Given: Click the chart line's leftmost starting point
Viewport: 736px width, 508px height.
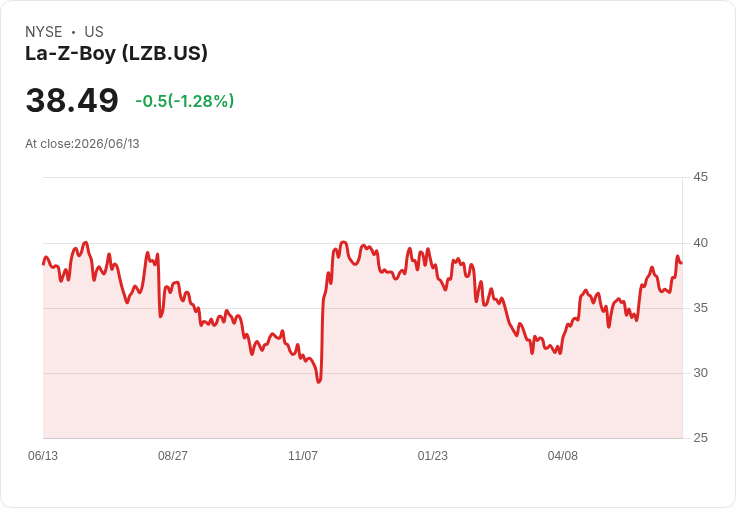Looking at the screenshot, I should tap(44, 264).
